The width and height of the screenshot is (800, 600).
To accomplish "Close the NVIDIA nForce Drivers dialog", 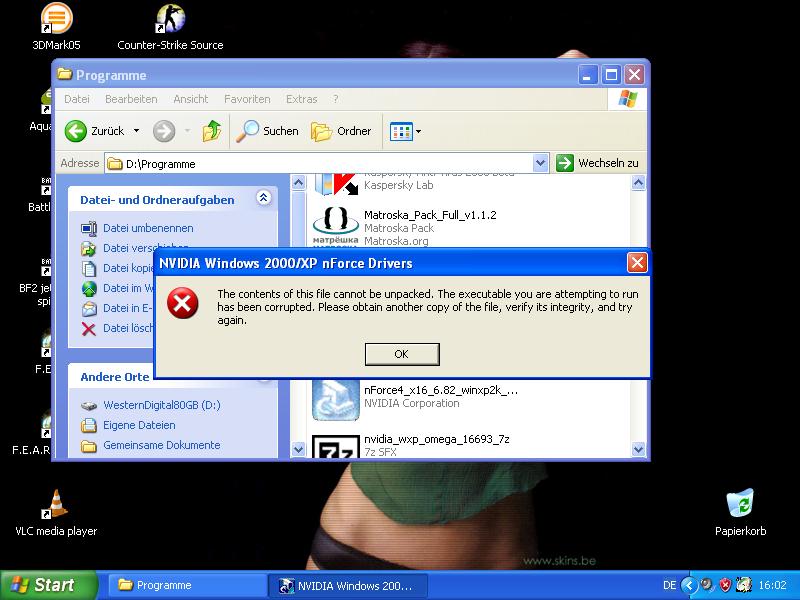I will (637, 263).
